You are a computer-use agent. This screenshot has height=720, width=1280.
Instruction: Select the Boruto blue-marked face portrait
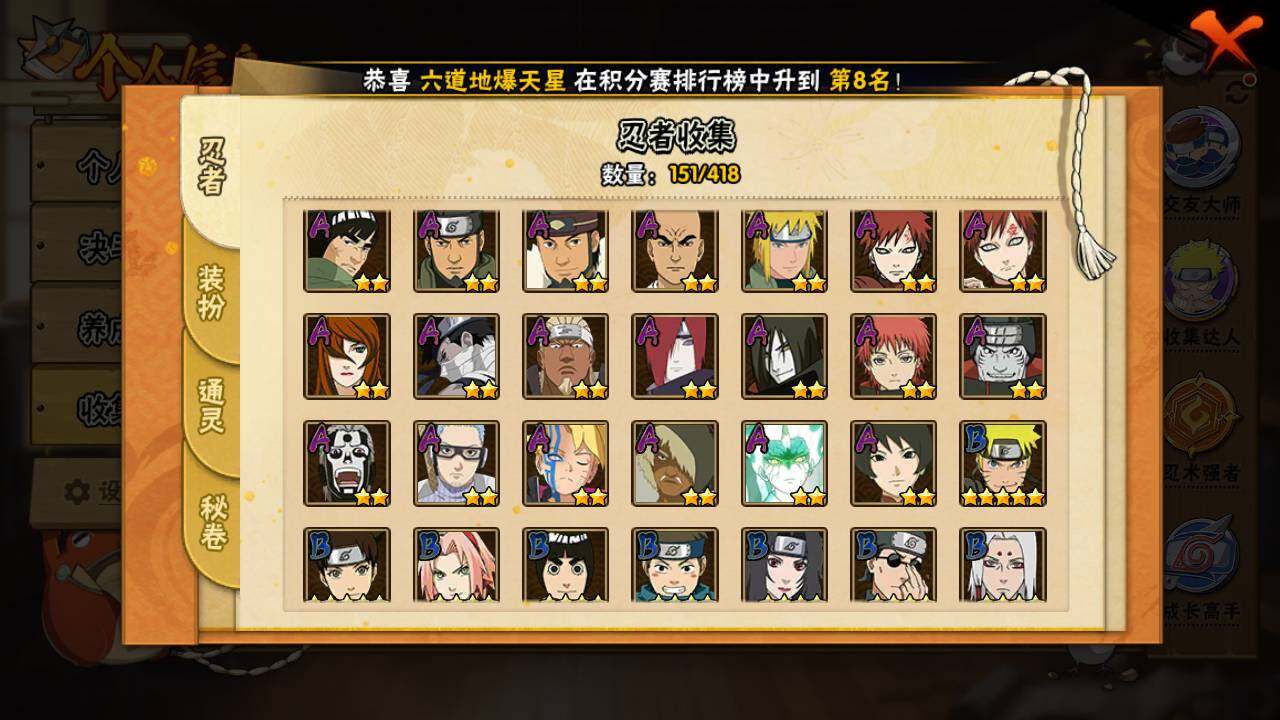pos(566,464)
